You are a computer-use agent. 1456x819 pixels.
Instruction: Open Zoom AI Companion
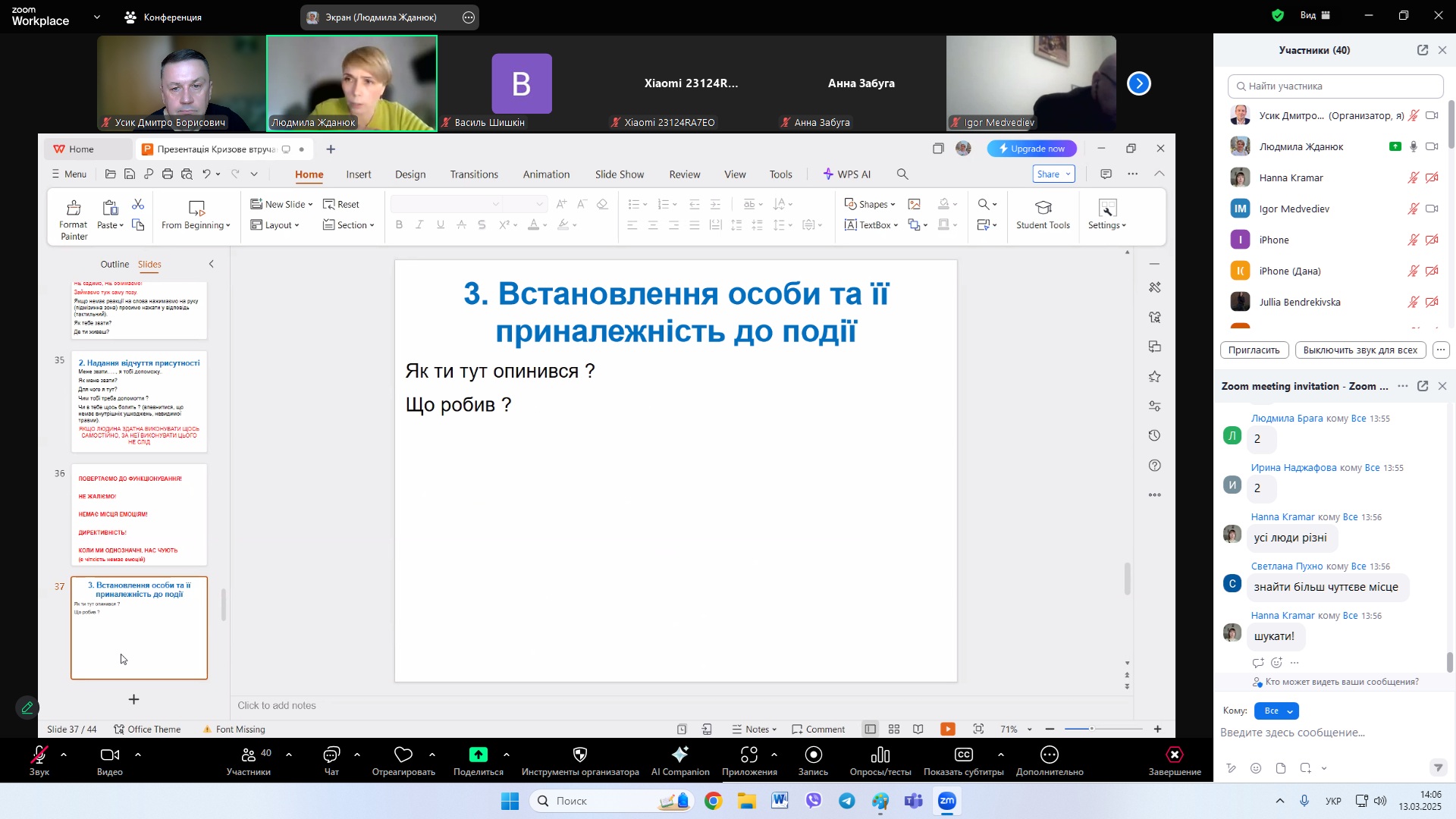coord(680,761)
